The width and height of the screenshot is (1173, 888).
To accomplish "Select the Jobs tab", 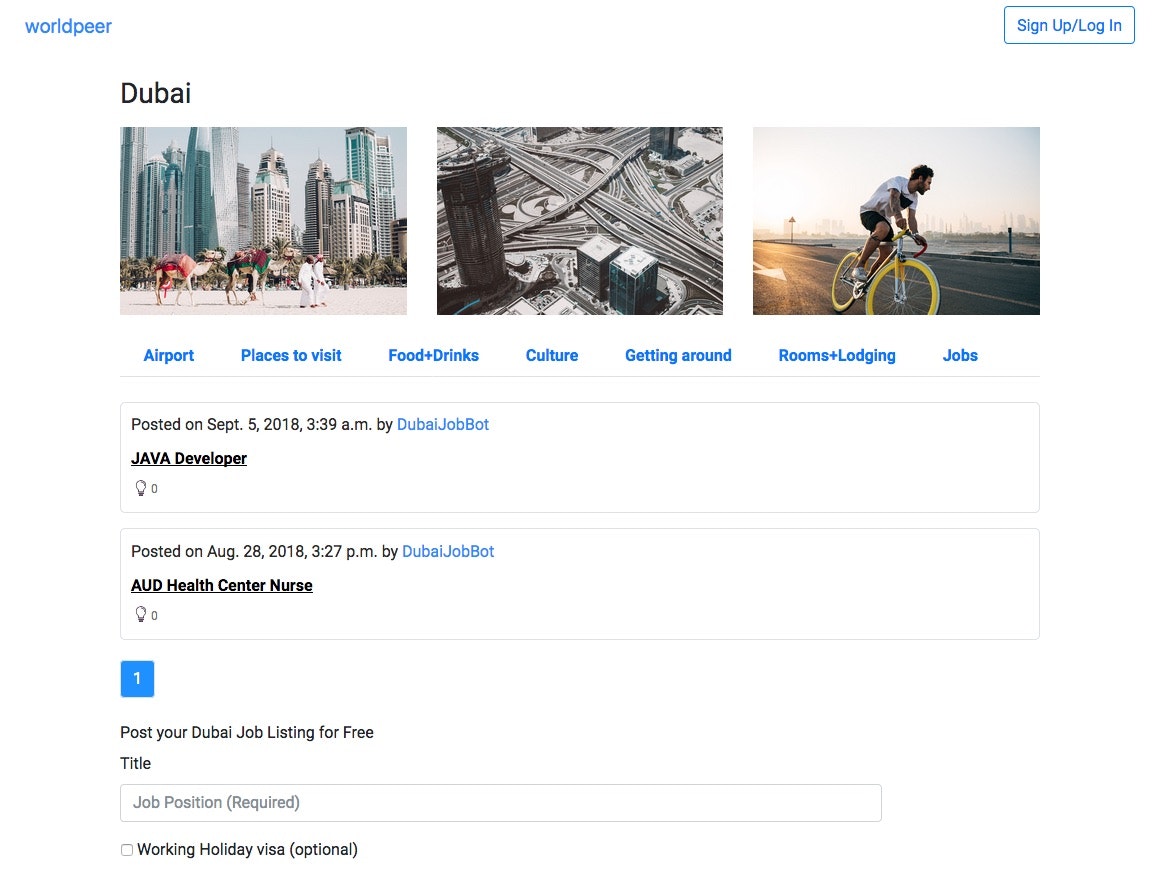I will point(959,355).
